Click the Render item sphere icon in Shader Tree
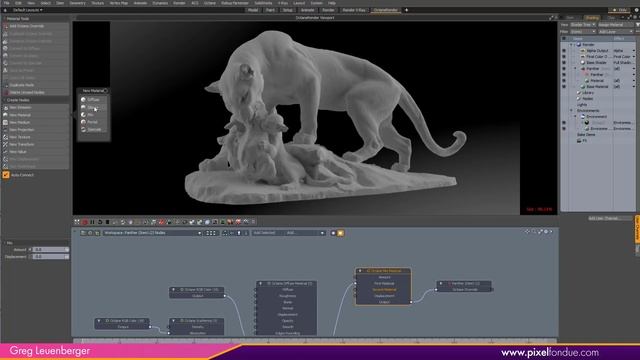The height and width of the screenshot is (360, 640). pyautogui.click(x=579, y=44)
